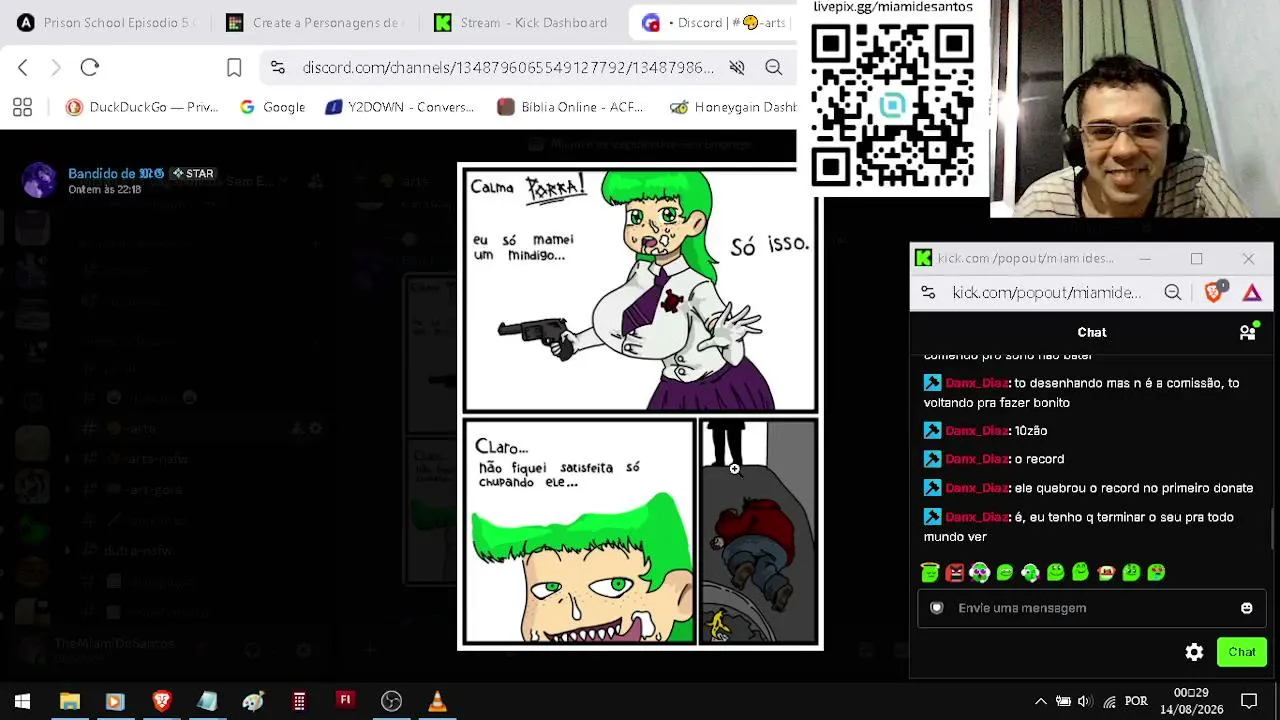Click Bandido de MG's avatar
This screenshot has width=1280, height=720.
pyautogui.click(x=39, y=180)
